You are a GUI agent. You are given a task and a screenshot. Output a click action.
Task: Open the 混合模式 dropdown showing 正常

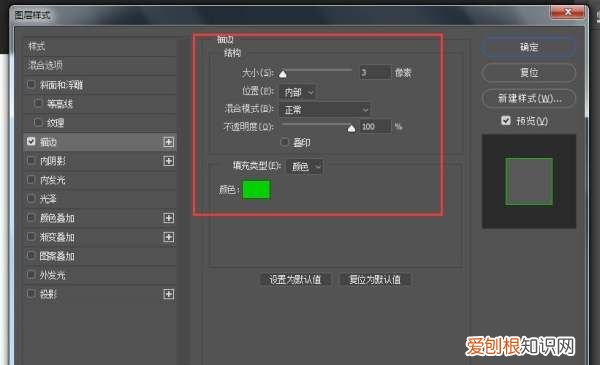point(325,110)
